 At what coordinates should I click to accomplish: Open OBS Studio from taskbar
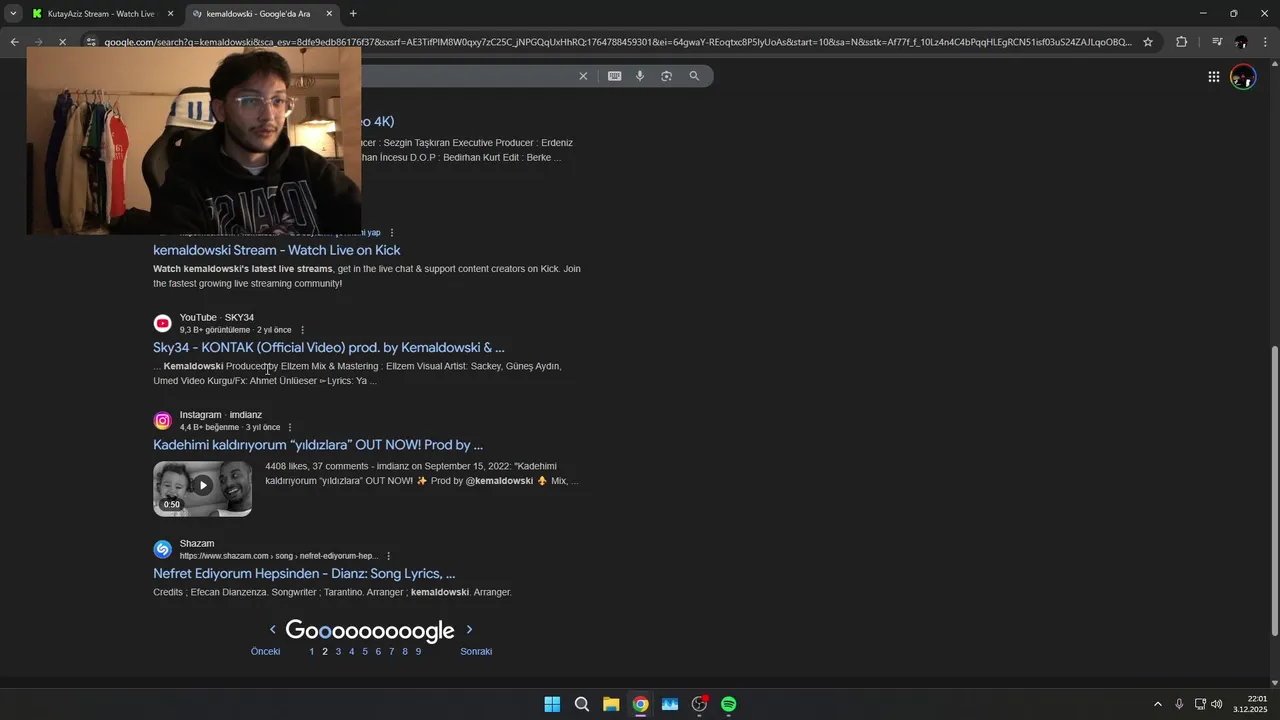pyautogui.click(x=699, y=704)
